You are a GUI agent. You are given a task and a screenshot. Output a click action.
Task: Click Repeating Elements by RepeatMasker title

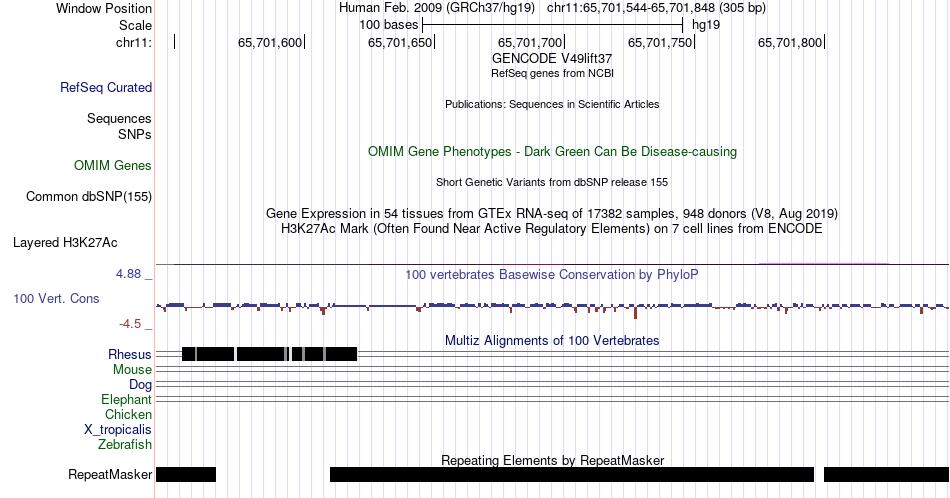552,460
